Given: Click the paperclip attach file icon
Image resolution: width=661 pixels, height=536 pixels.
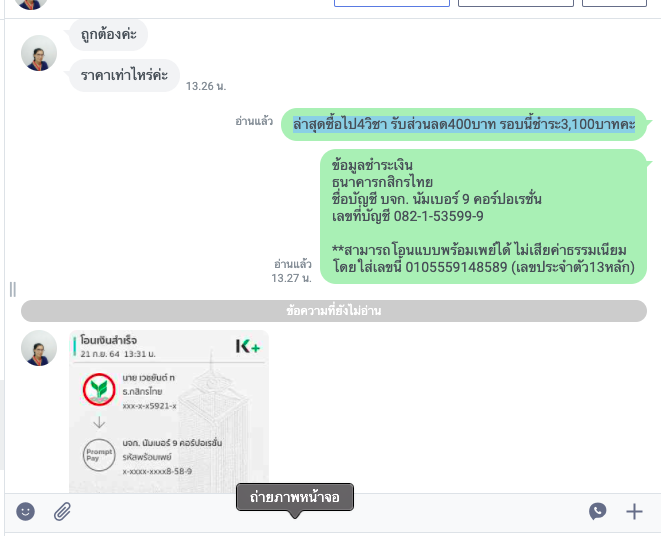Looking at the screenshot, I should tap(62, 512).
